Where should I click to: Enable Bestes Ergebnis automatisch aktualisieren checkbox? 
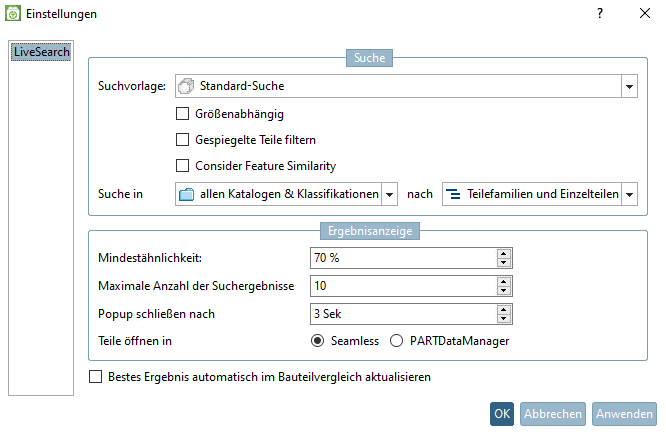coord(96,378)
